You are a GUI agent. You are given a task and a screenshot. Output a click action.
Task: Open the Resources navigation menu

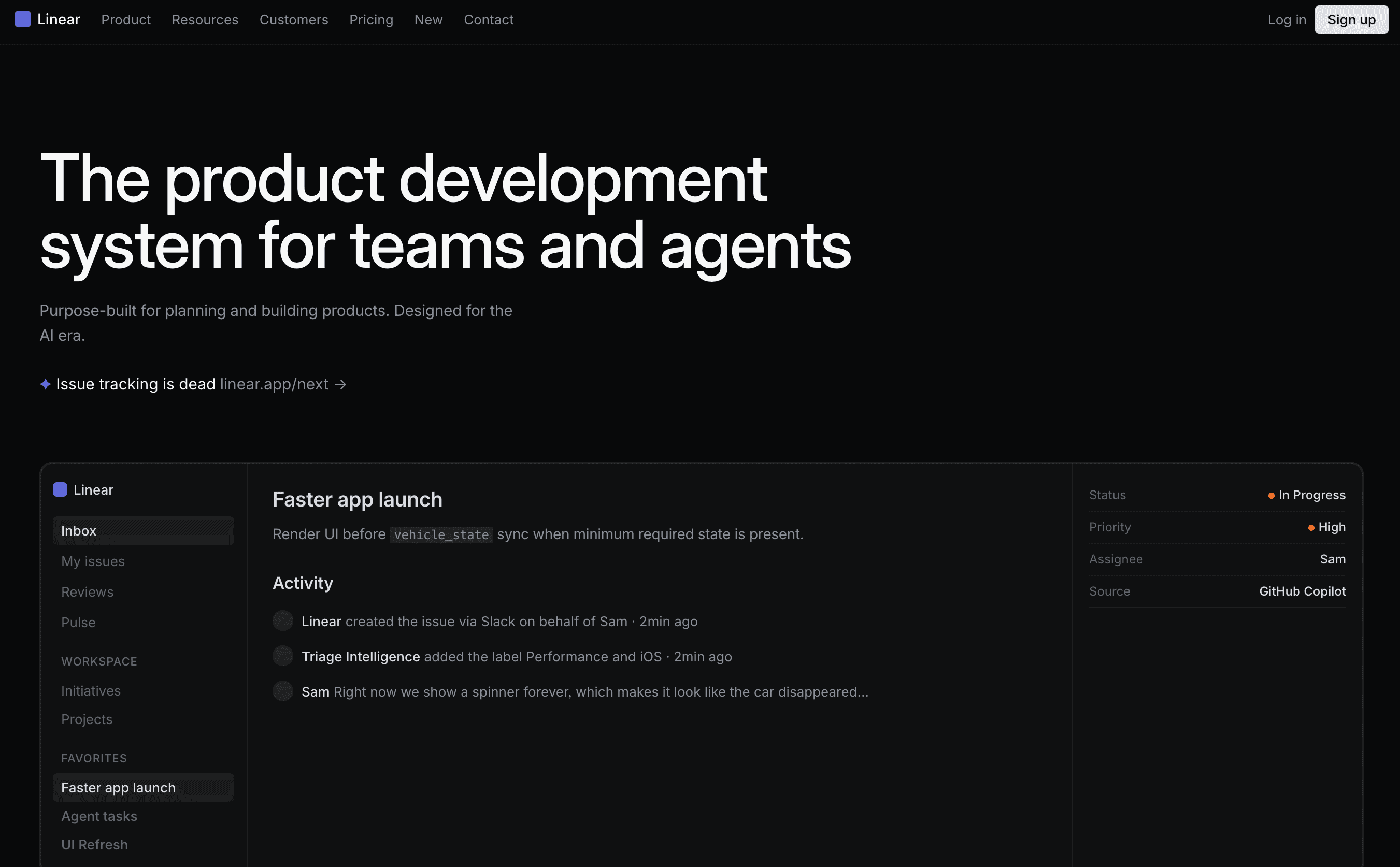point(205,20)
